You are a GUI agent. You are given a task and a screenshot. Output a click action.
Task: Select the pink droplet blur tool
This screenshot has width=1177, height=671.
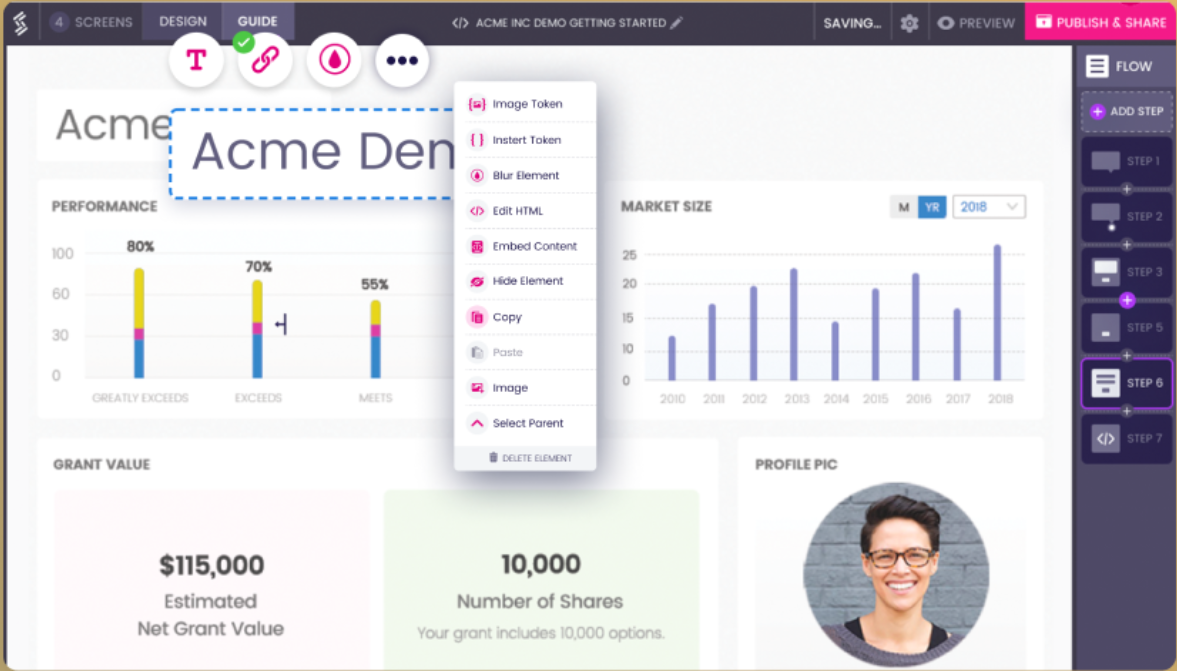coord(333,59)
